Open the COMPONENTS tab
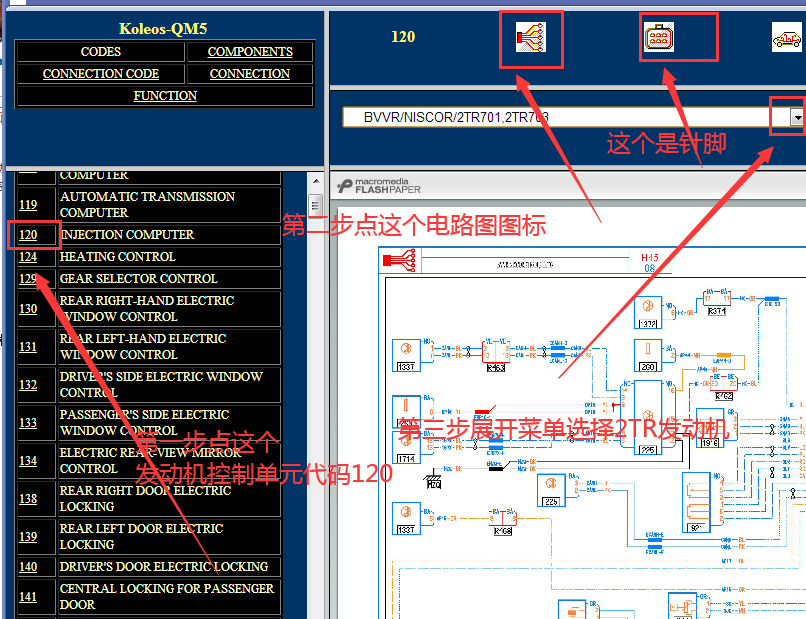Image resolution: width=806 pixels, height=619 pixels. pyautogui.click(x=250, y=52)
